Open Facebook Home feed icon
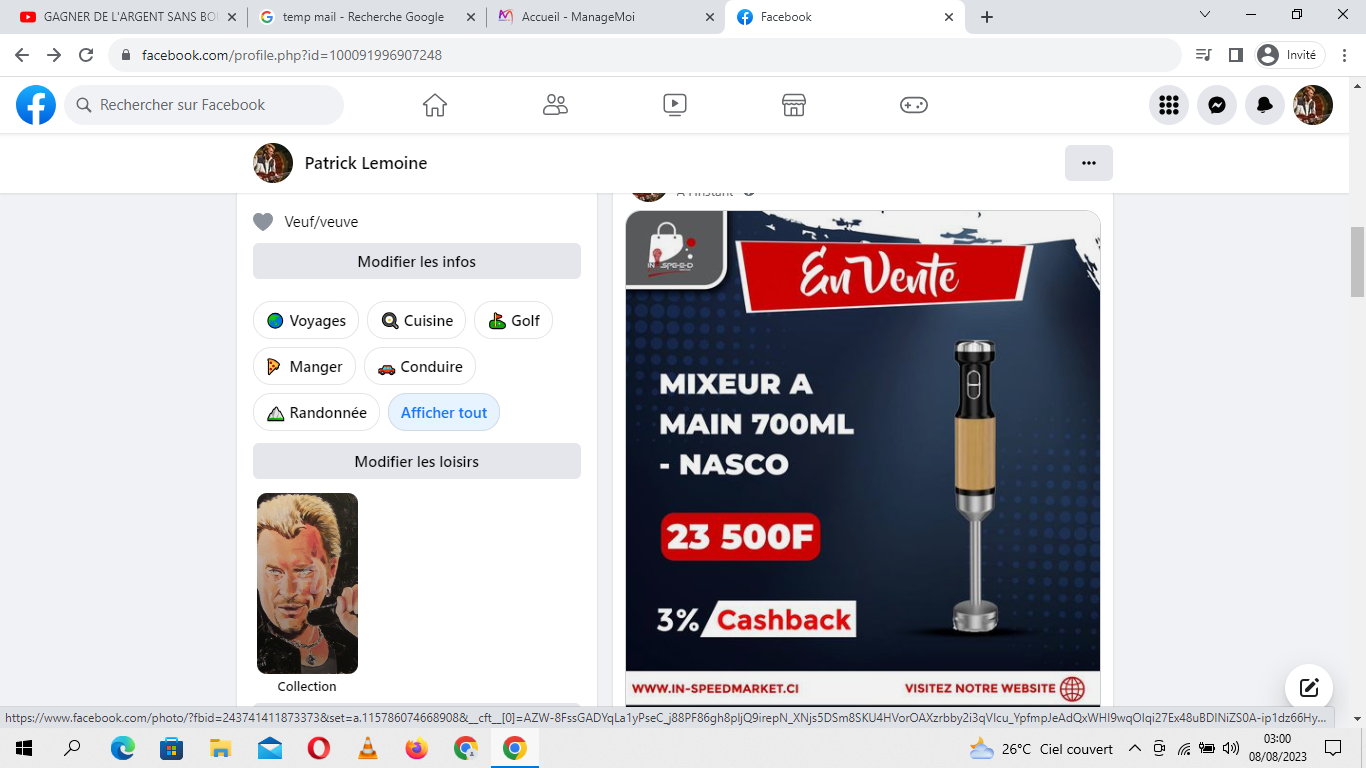Image resolution: width=1366 pixels, height=768 pixels. click(434, 105)
